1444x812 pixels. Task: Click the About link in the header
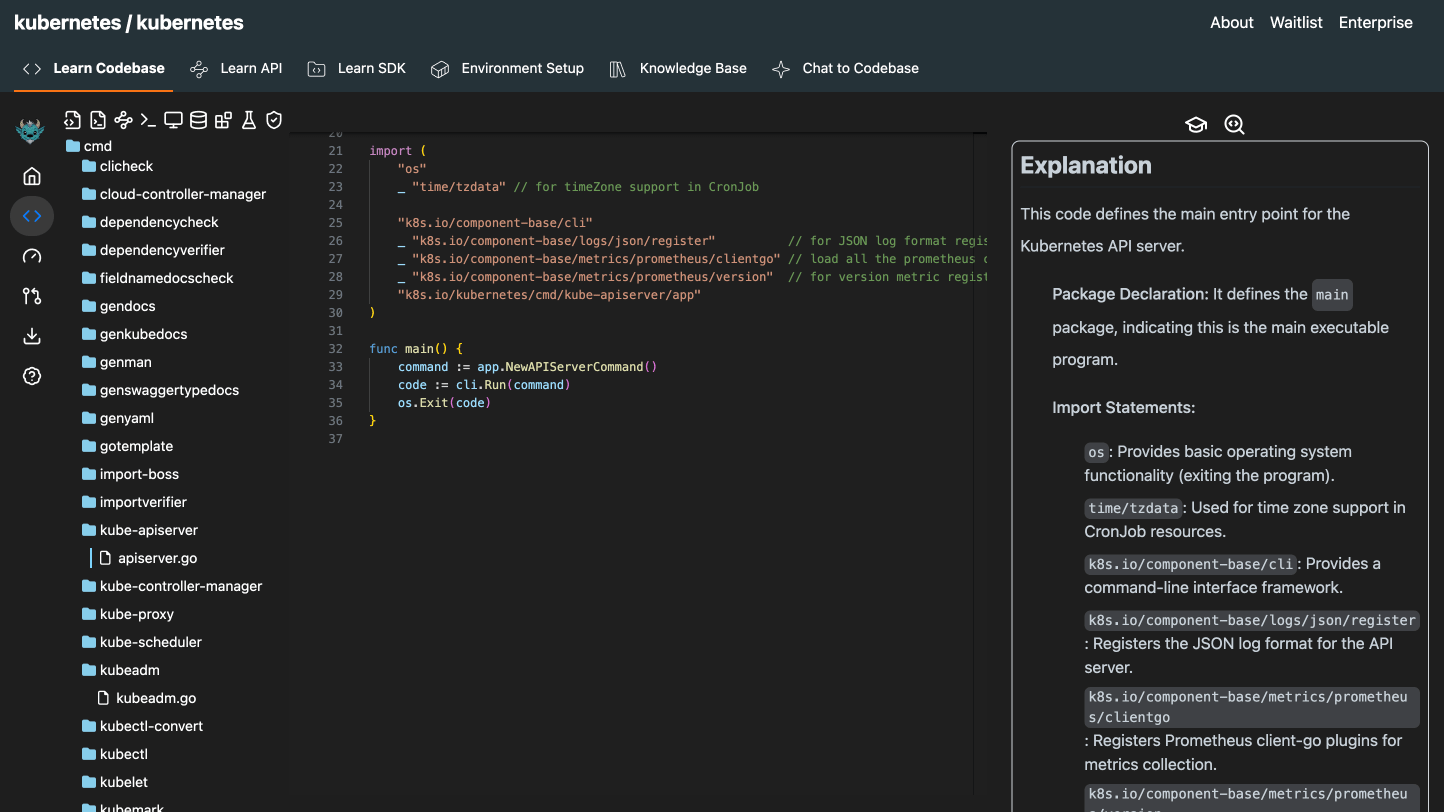(1231, 22)
